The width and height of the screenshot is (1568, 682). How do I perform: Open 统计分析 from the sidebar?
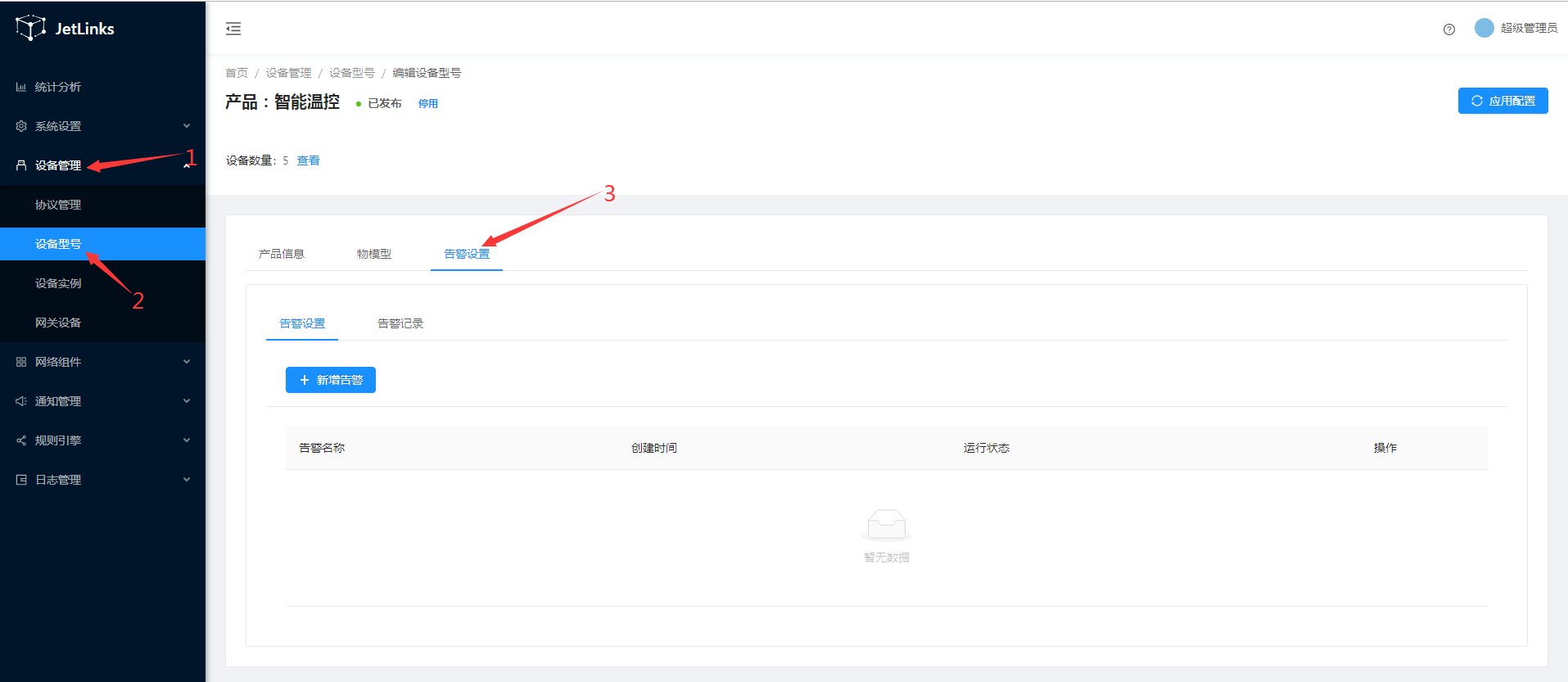click(x=57, y=87)
